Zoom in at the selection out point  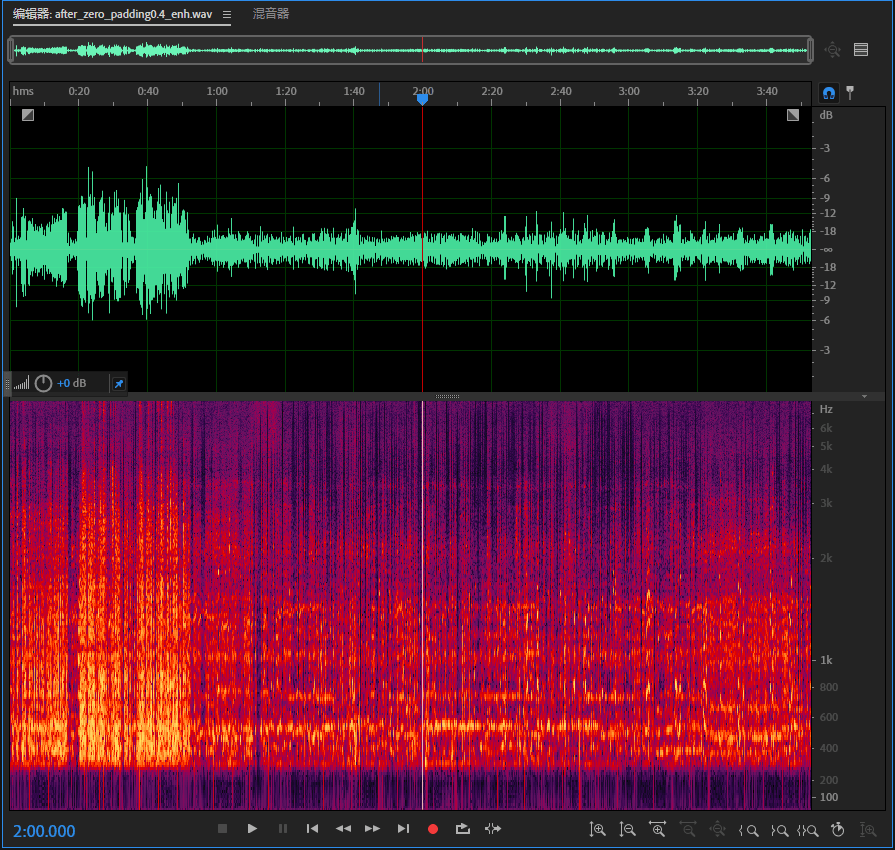pyautogui.click(x=781, y=829)
